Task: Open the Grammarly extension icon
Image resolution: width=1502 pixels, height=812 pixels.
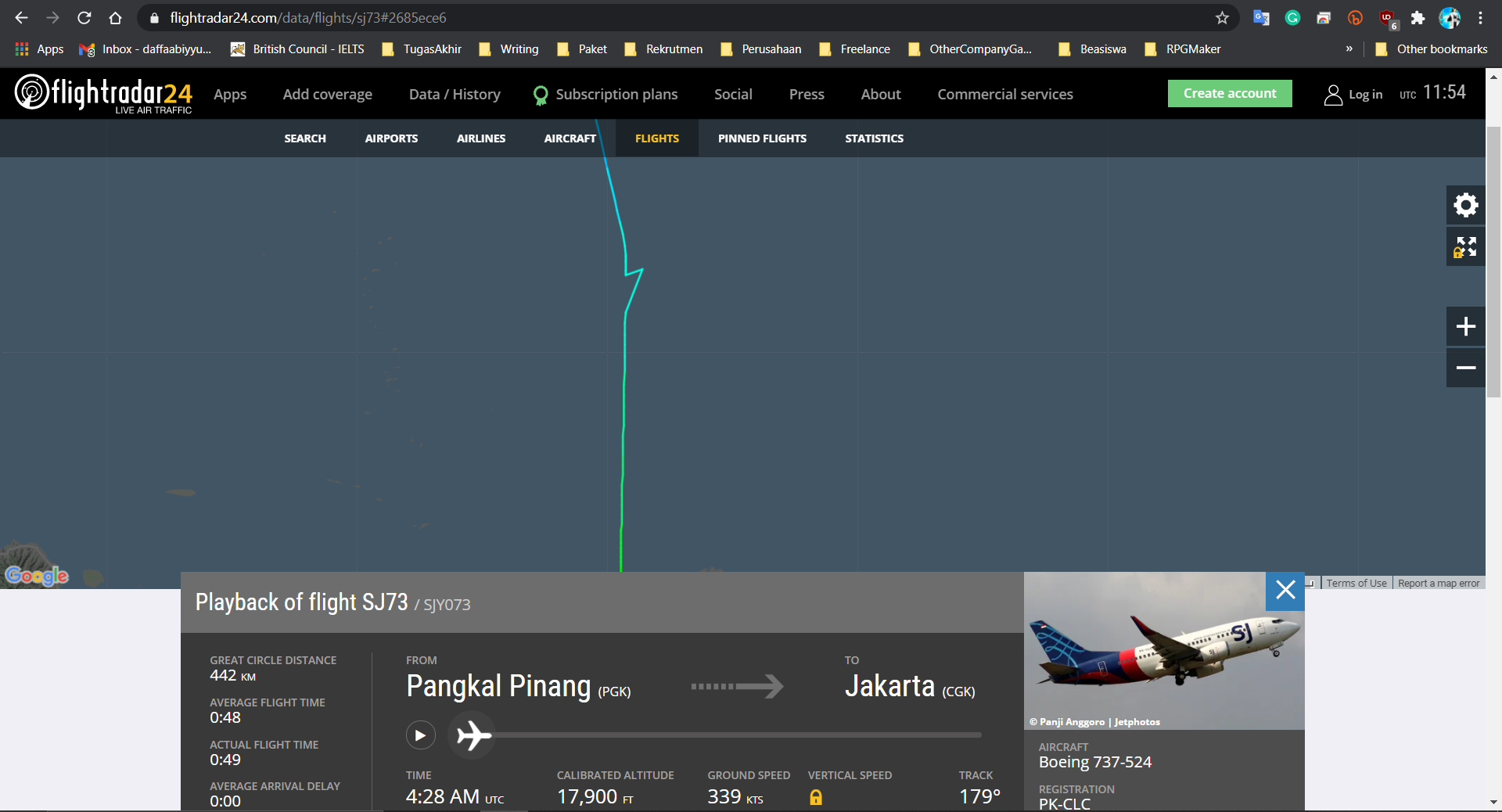Action: coord(1292,17)
